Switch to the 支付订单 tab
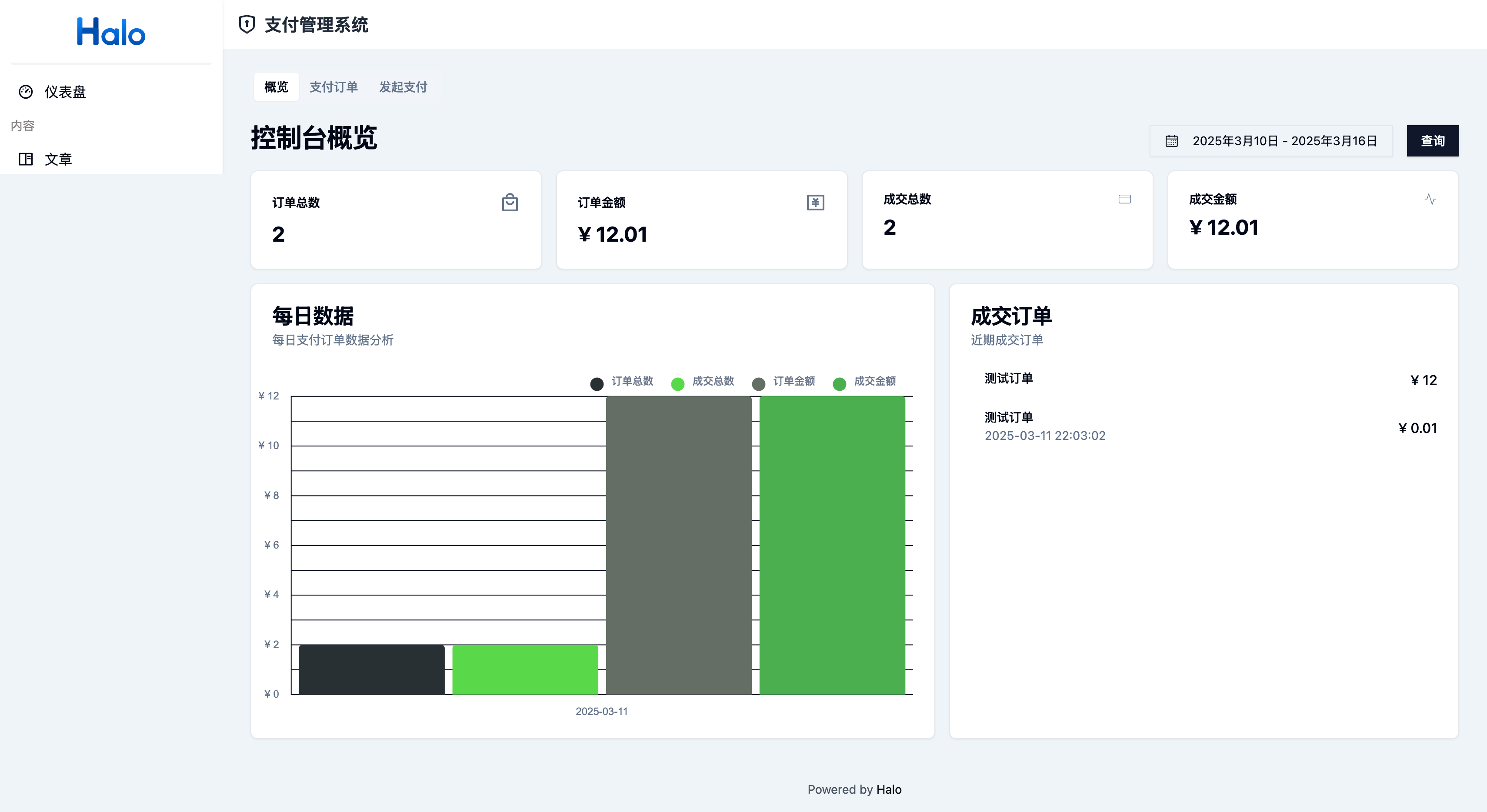The height and width of the screenshot is (812, 1487). (x=333, y=87)
